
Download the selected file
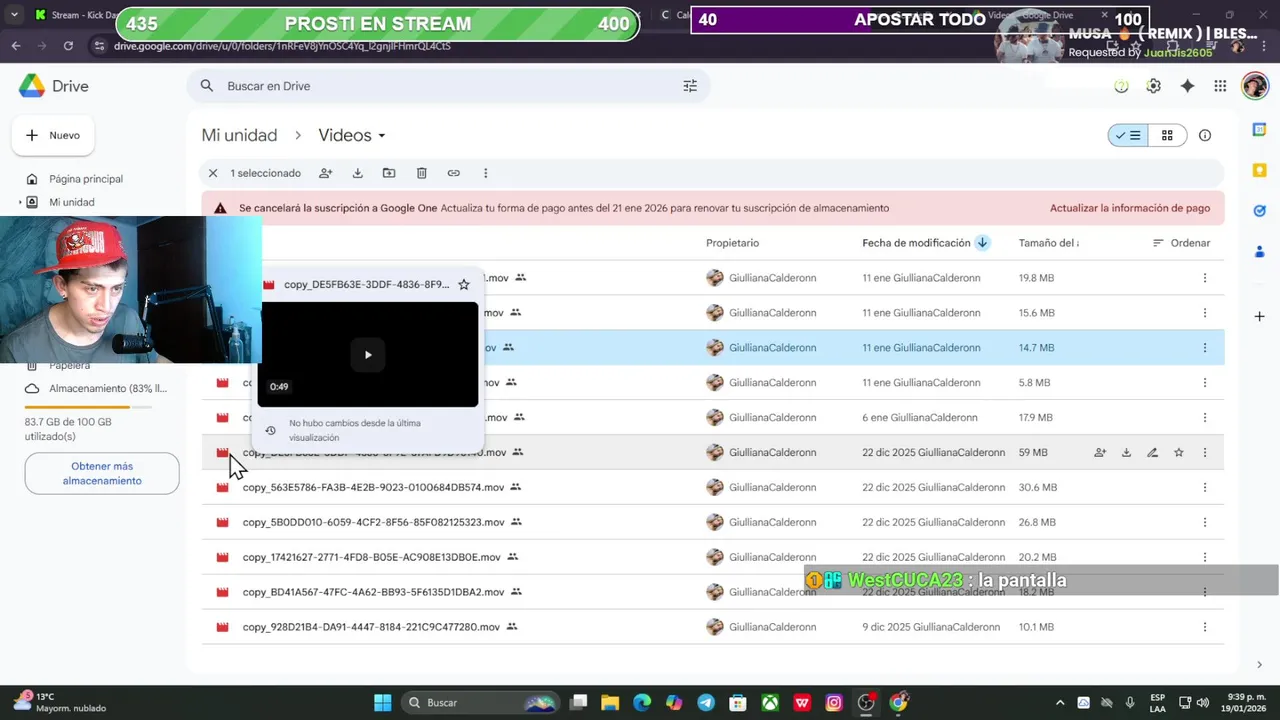(357, 173)
